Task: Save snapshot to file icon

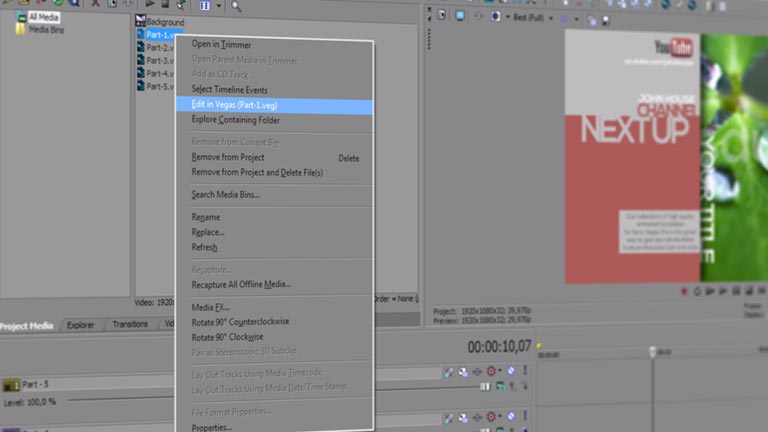Action: tap(606, 21)
